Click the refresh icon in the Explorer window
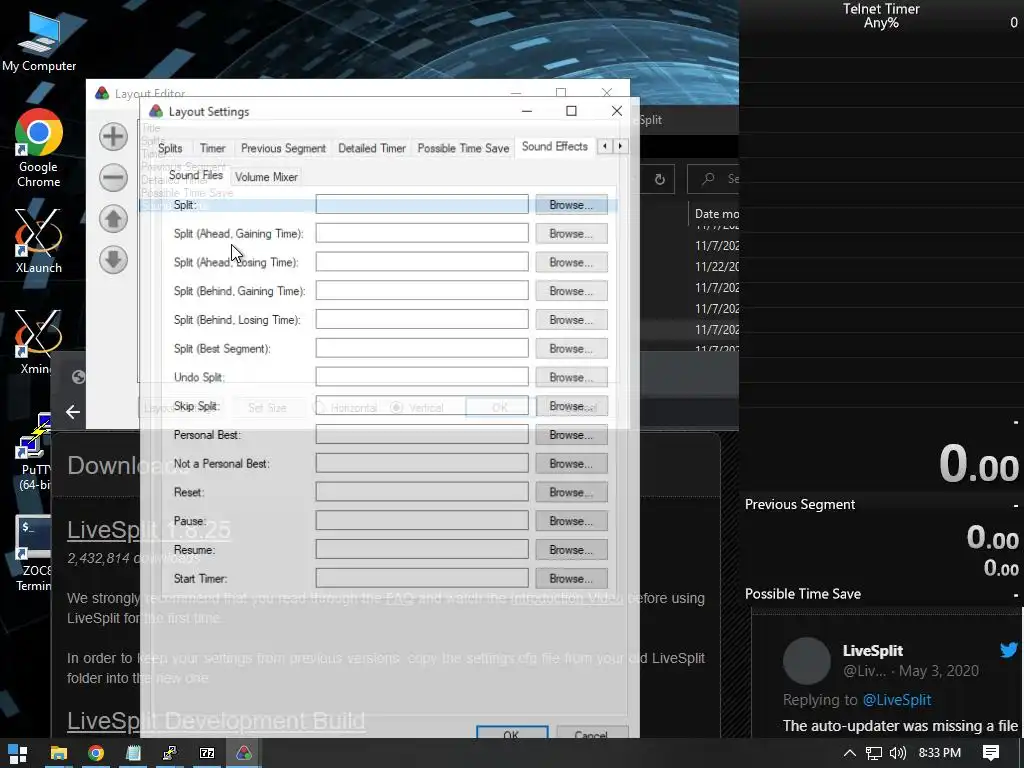This screenshot has width=1024, height=768. [x=660, y=179]
